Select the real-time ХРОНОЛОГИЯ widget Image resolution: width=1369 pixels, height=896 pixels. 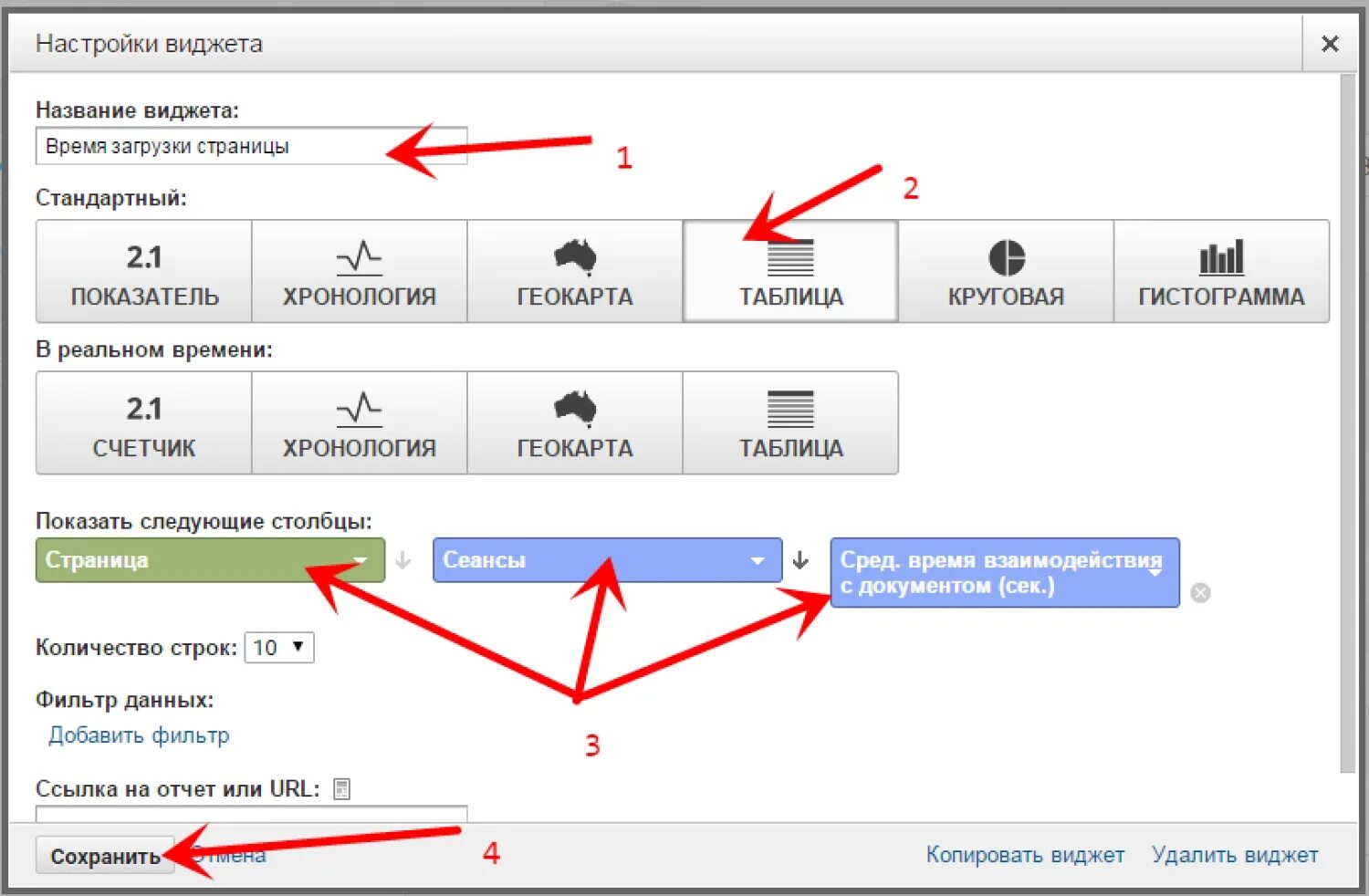coord(360,422)
